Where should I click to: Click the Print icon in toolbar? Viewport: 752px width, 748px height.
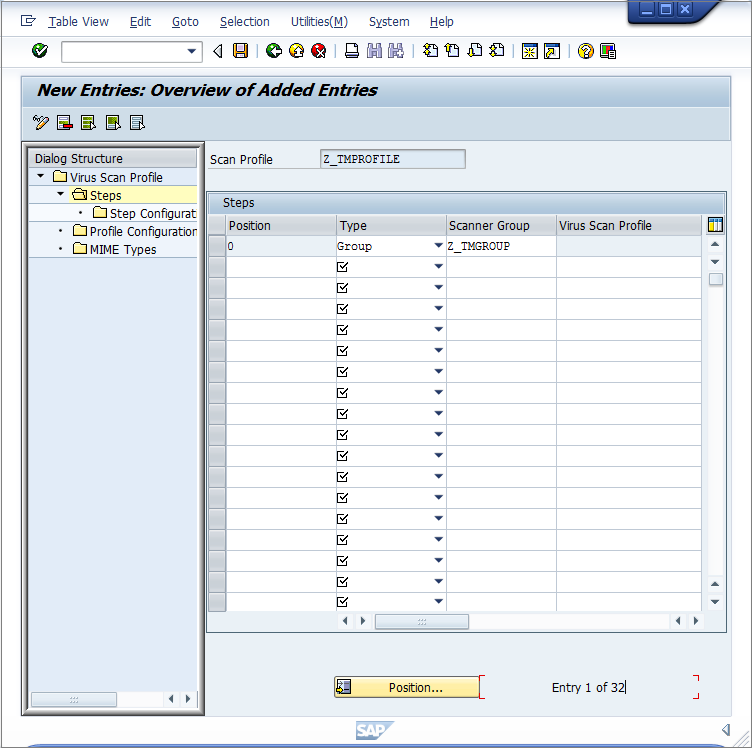point(352,51)
